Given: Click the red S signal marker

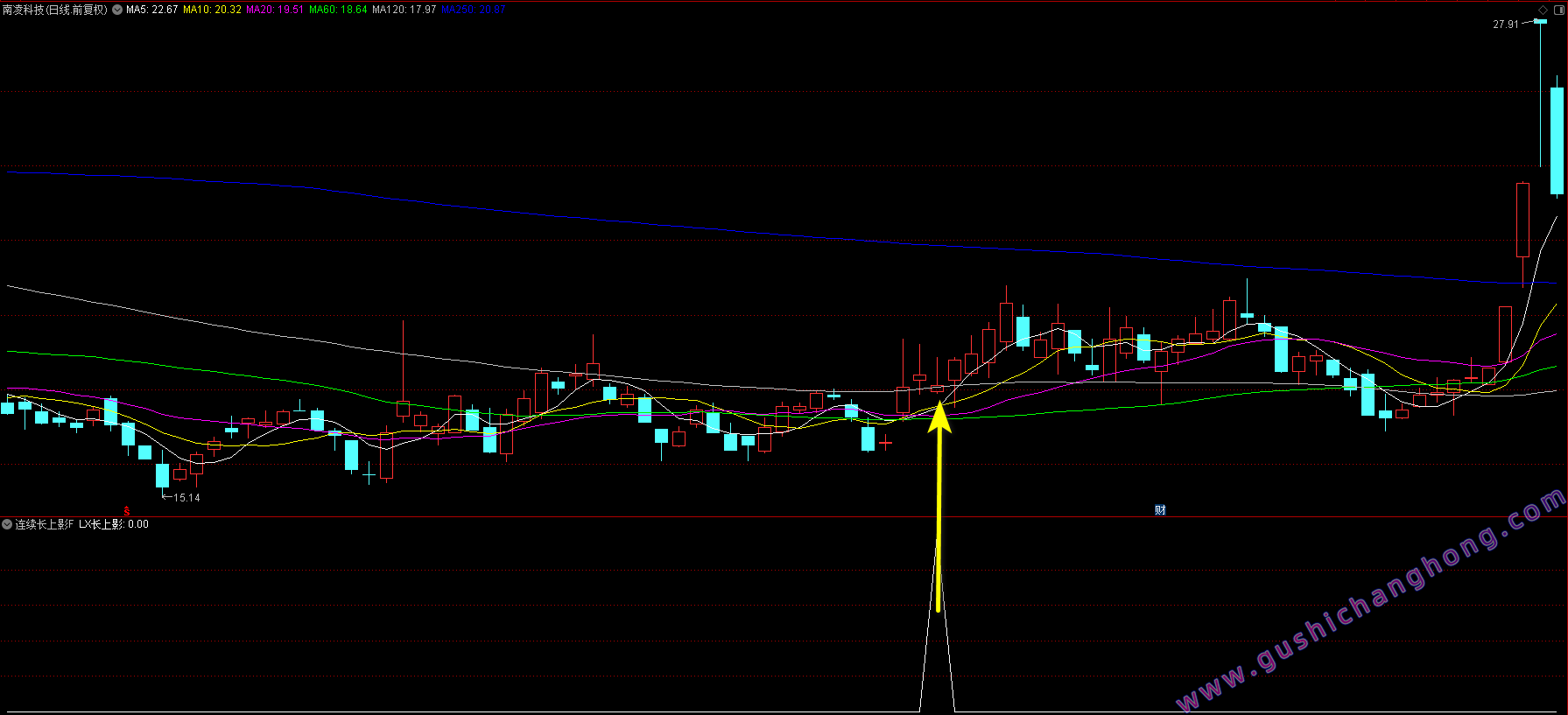Looking at the screenshot, I should coord(127,510).
